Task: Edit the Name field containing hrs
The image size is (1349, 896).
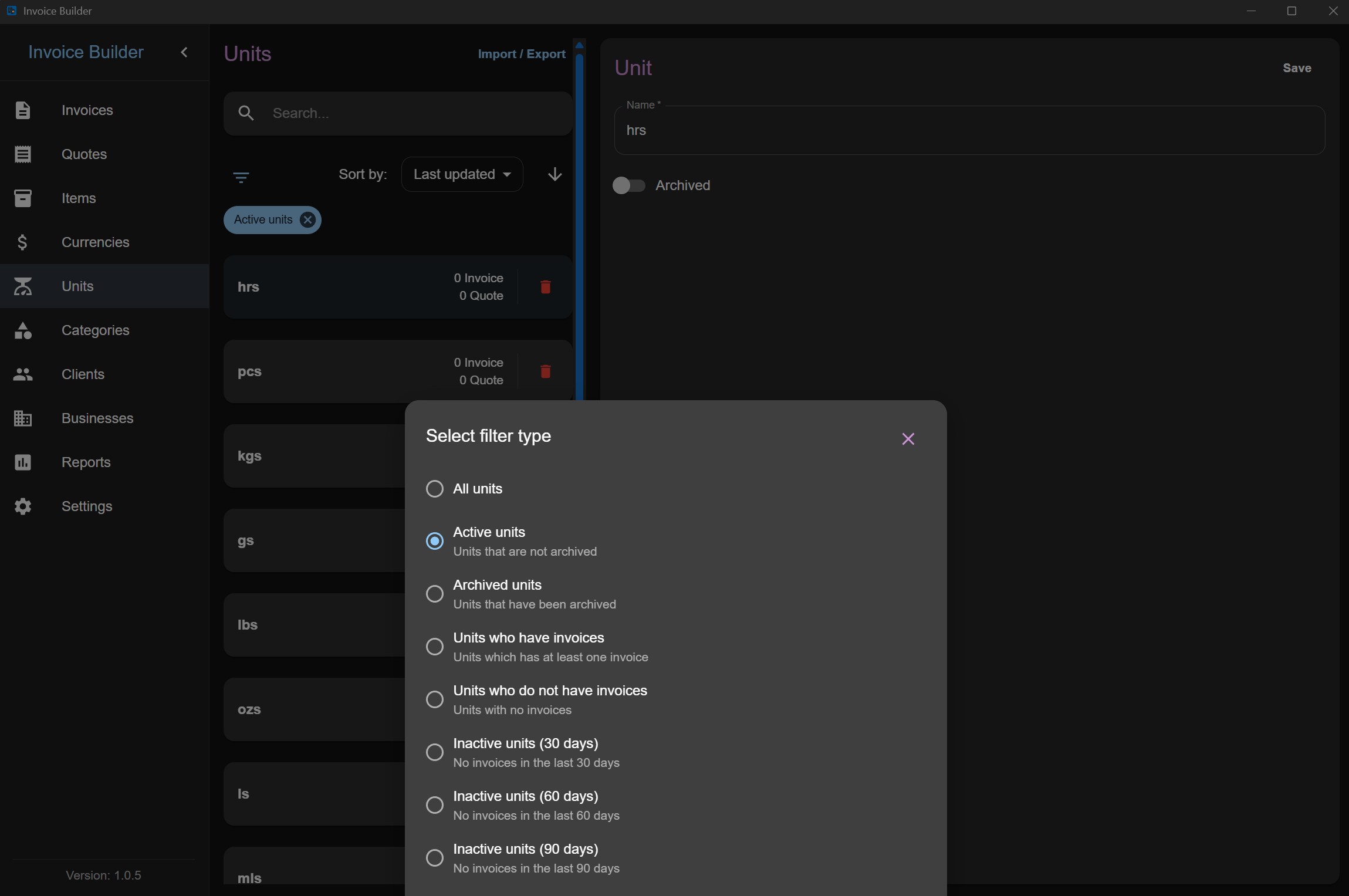Action: [969, 130]
